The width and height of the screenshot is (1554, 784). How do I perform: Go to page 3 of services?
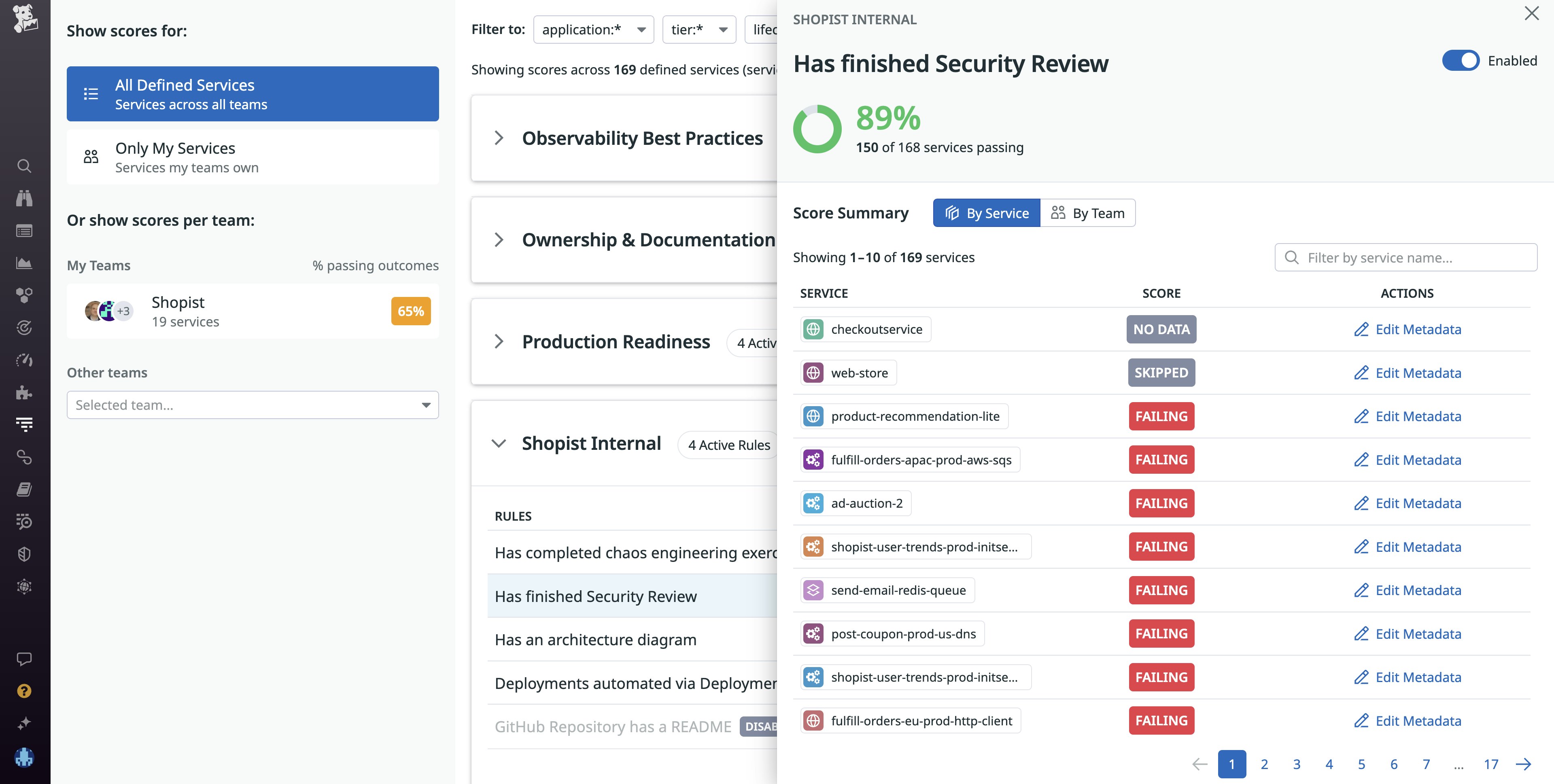(1296, 765)
